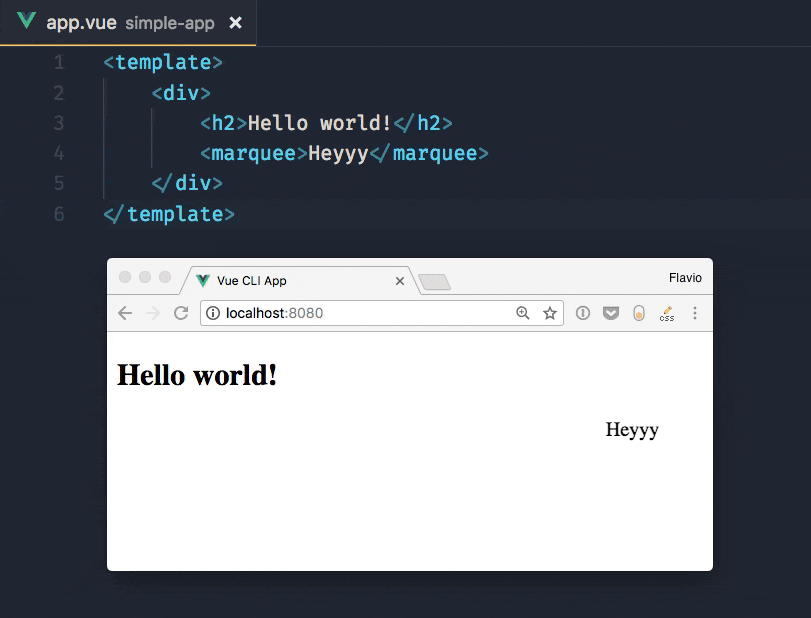Bookmark the page with the star icon
811x618 pixels.
(x=548, y=313)
